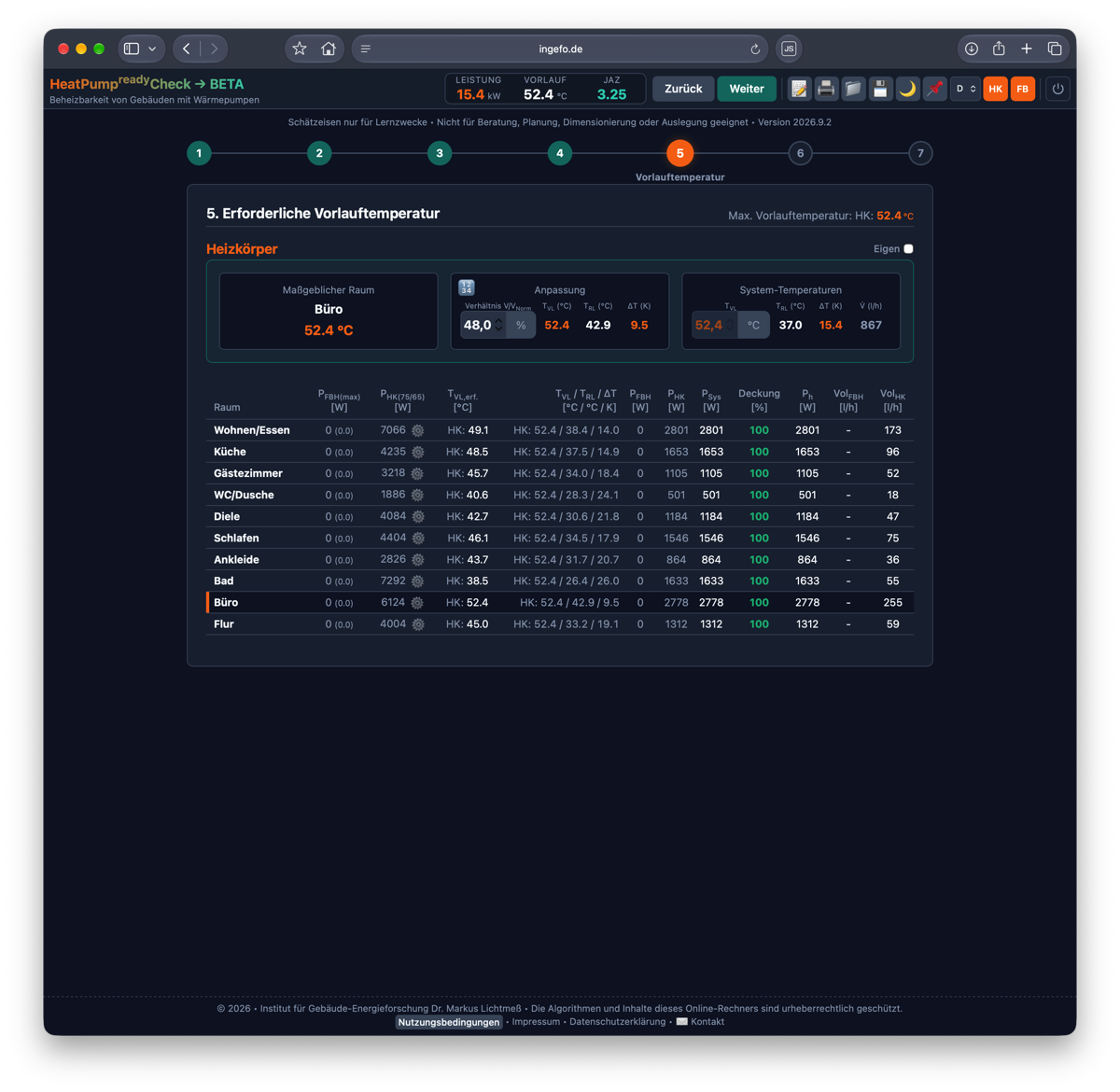Click the browser share icon
Image resolution: width=1120 pixels, height=1092 pixels.
[x=999, y=49]
